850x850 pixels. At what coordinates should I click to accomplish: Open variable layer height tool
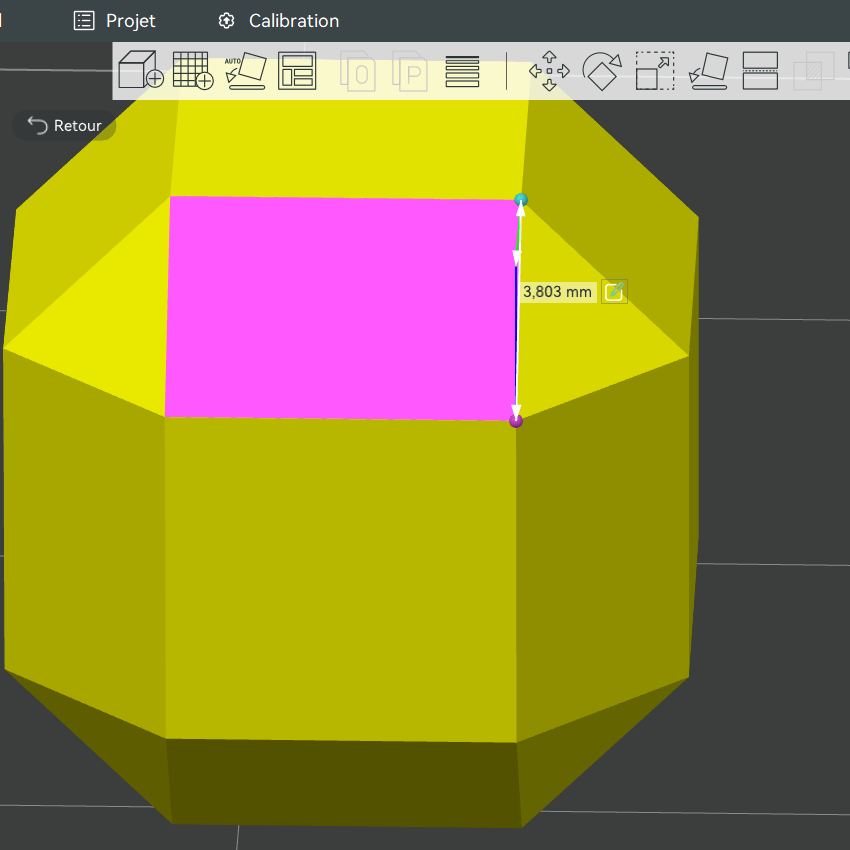click(x=462, y=71)
